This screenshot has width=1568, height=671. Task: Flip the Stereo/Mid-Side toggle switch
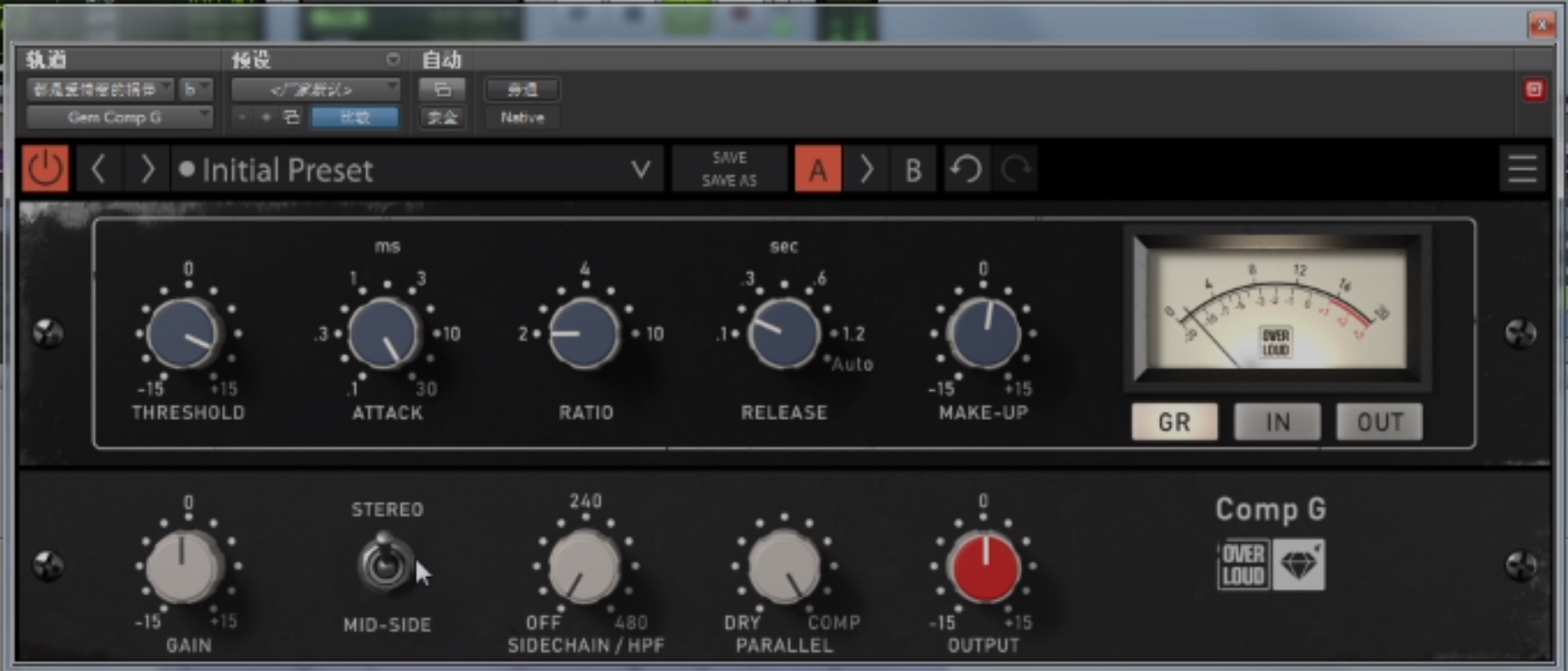[386, 563]
